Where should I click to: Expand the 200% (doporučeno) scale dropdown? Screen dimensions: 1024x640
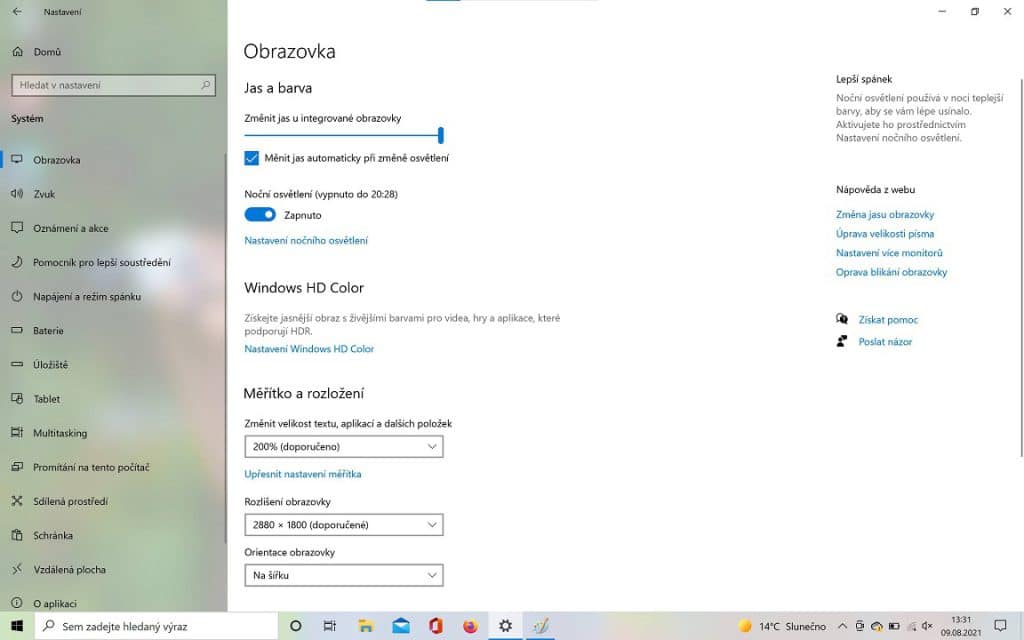point(344,447)
